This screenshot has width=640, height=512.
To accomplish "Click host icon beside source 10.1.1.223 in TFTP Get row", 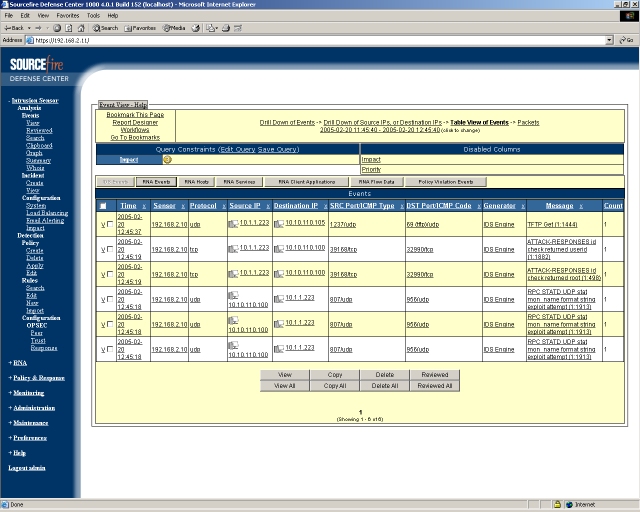I will point(233,224).
